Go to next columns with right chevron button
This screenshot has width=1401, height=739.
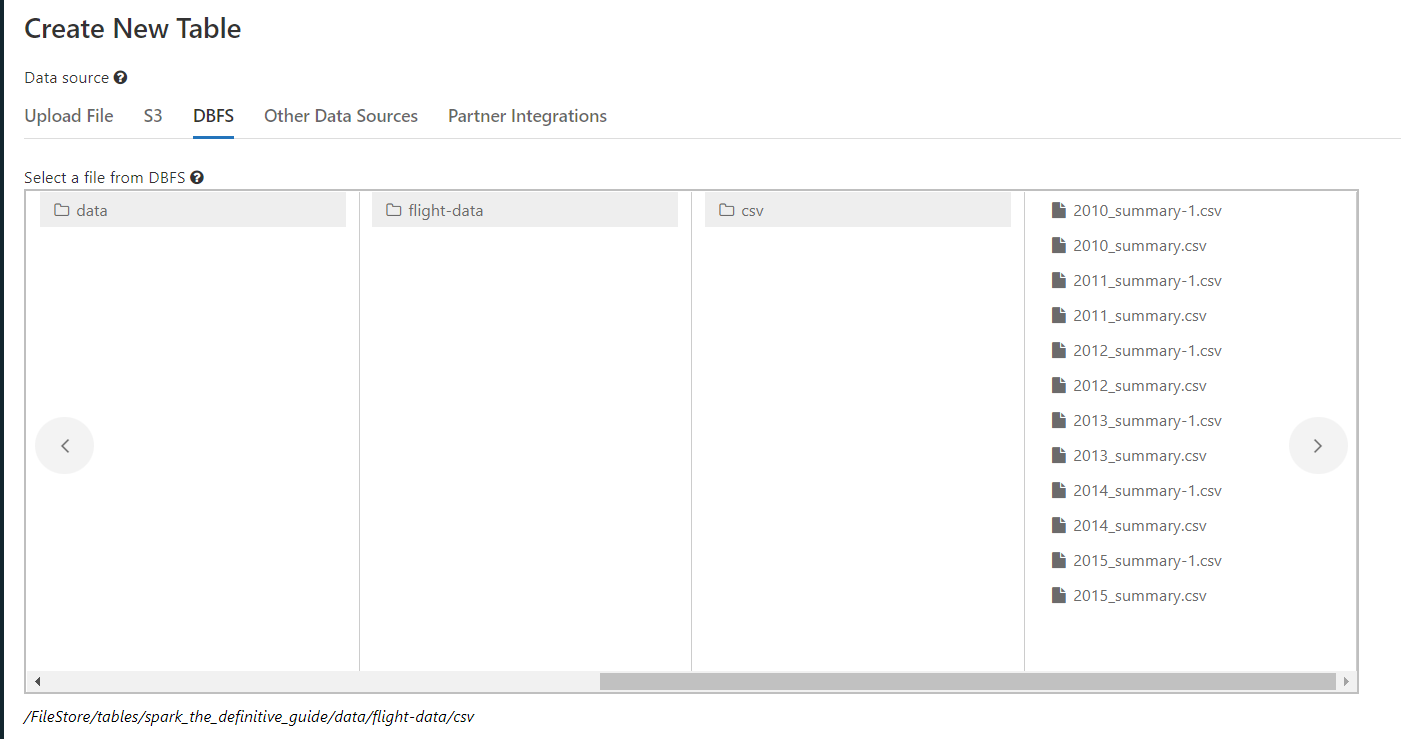tap(1318, 446)
